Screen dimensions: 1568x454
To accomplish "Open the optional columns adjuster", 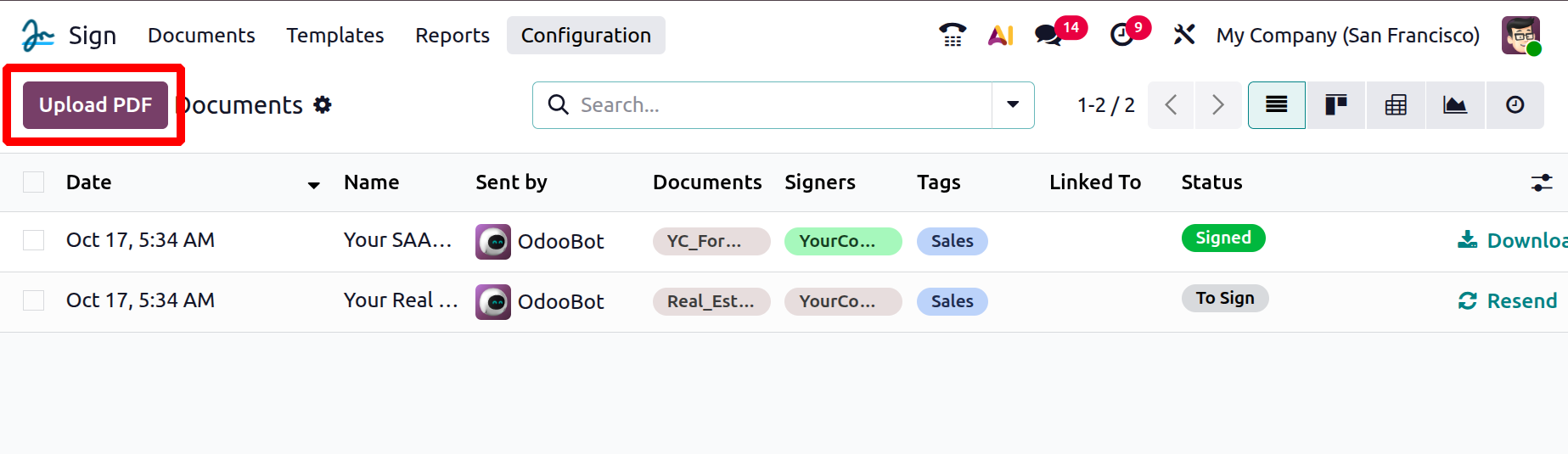I will (1542, 182).
